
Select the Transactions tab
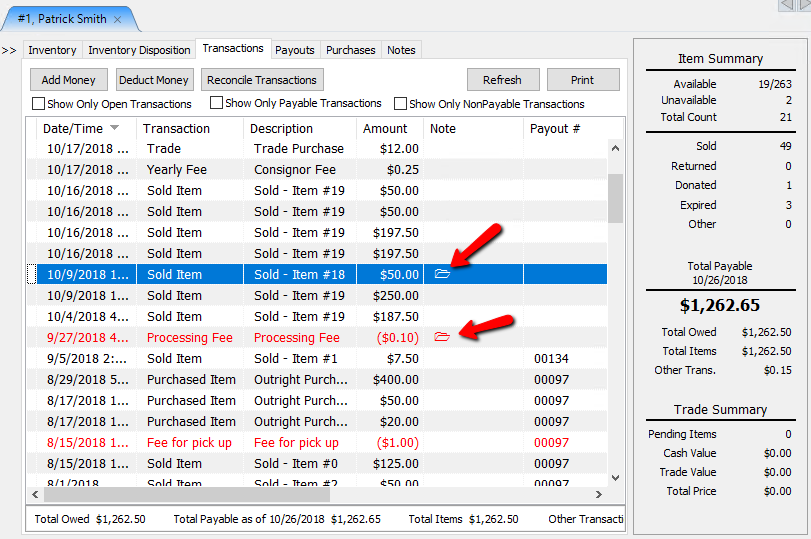pos(233,48)
